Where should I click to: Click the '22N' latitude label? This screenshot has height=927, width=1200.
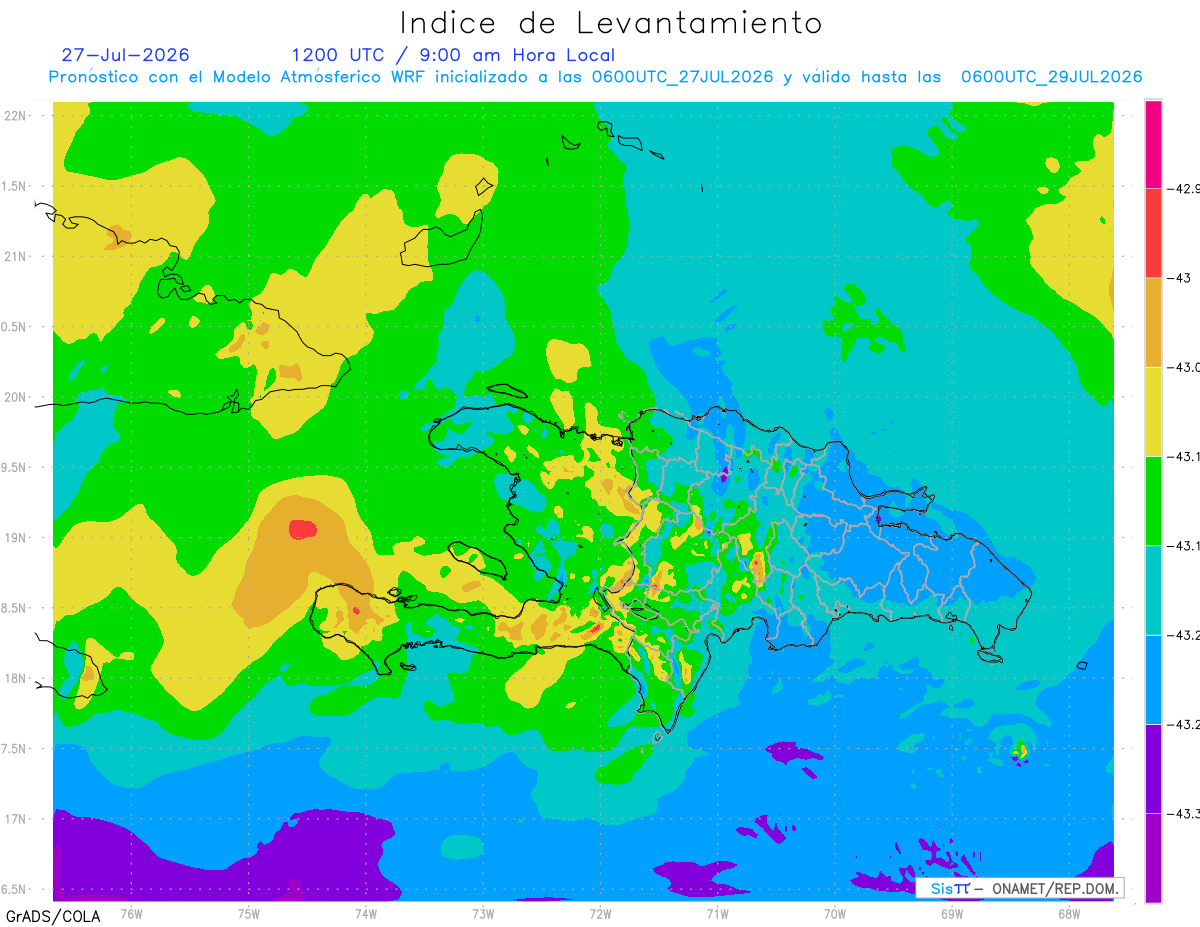pos(16,115)
